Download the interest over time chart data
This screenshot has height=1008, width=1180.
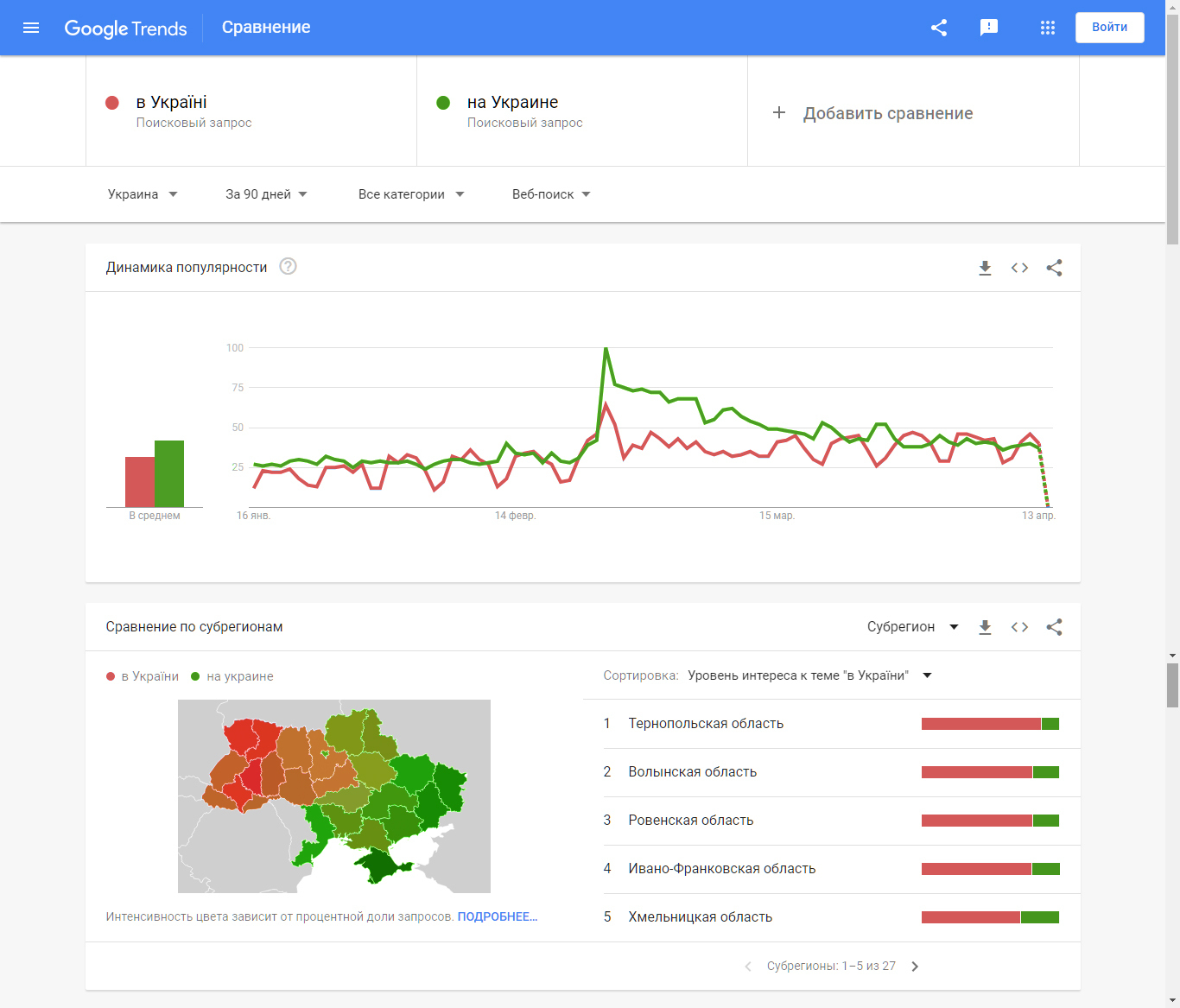[x=985, y=268]
